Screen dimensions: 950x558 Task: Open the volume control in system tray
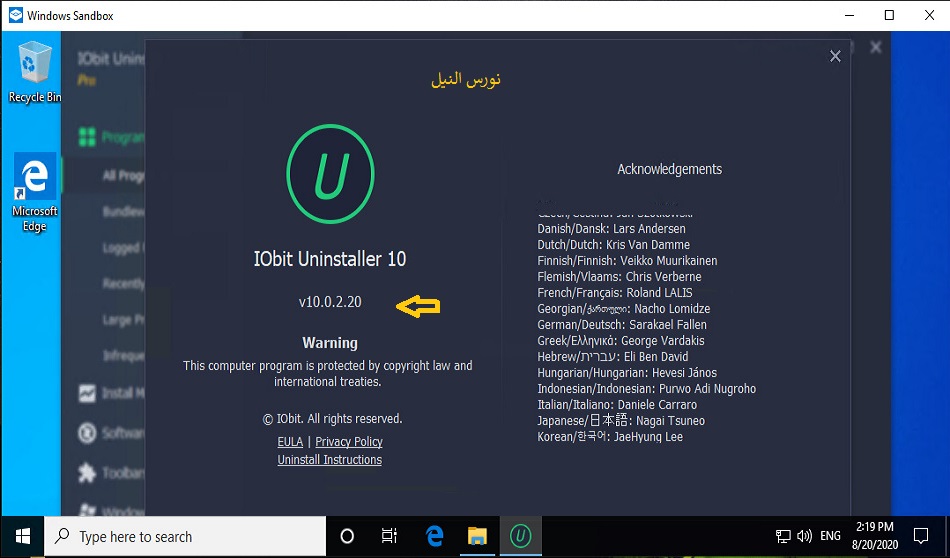tap(803, 536)
